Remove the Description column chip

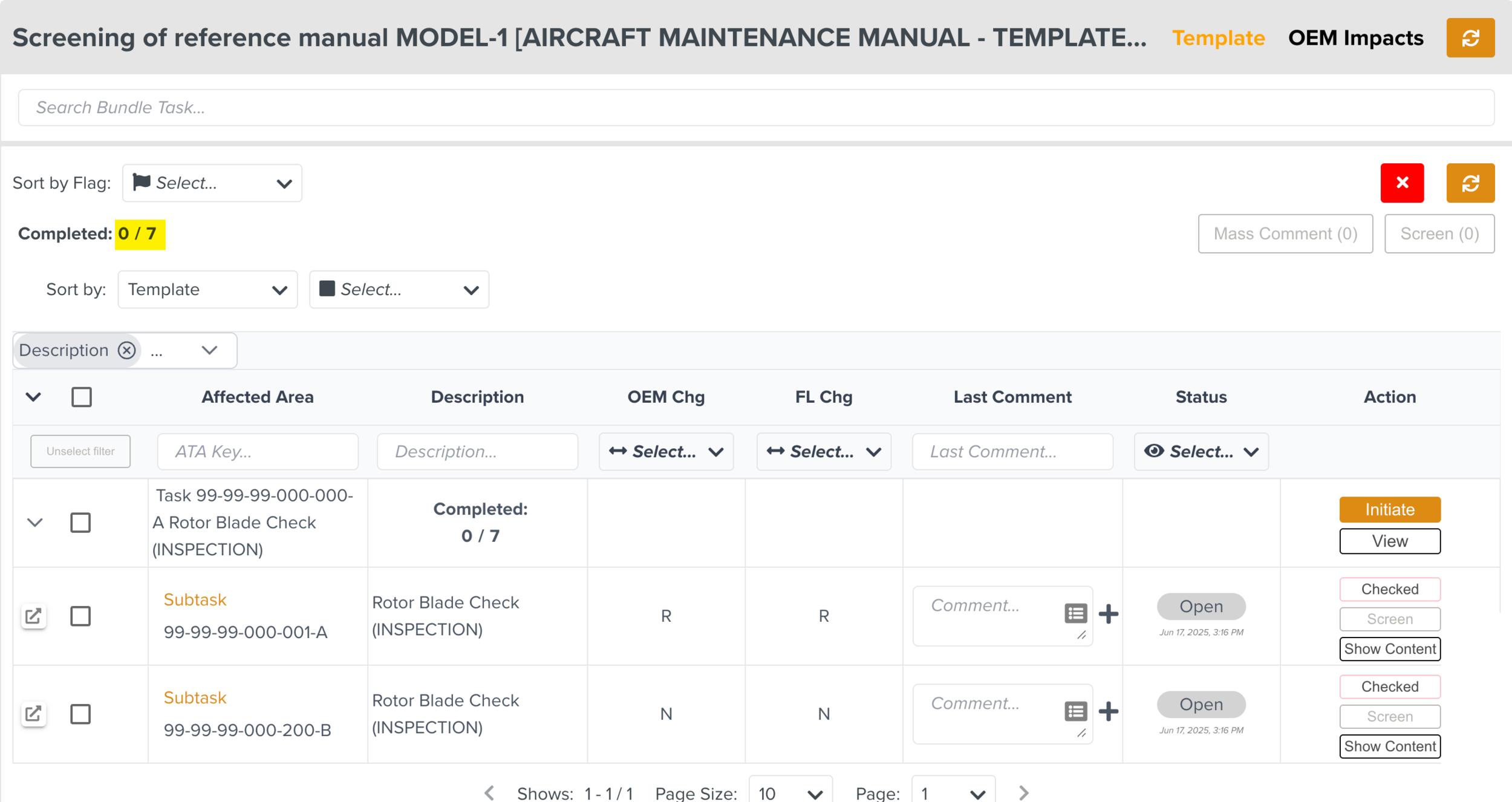tap(126, 350)
